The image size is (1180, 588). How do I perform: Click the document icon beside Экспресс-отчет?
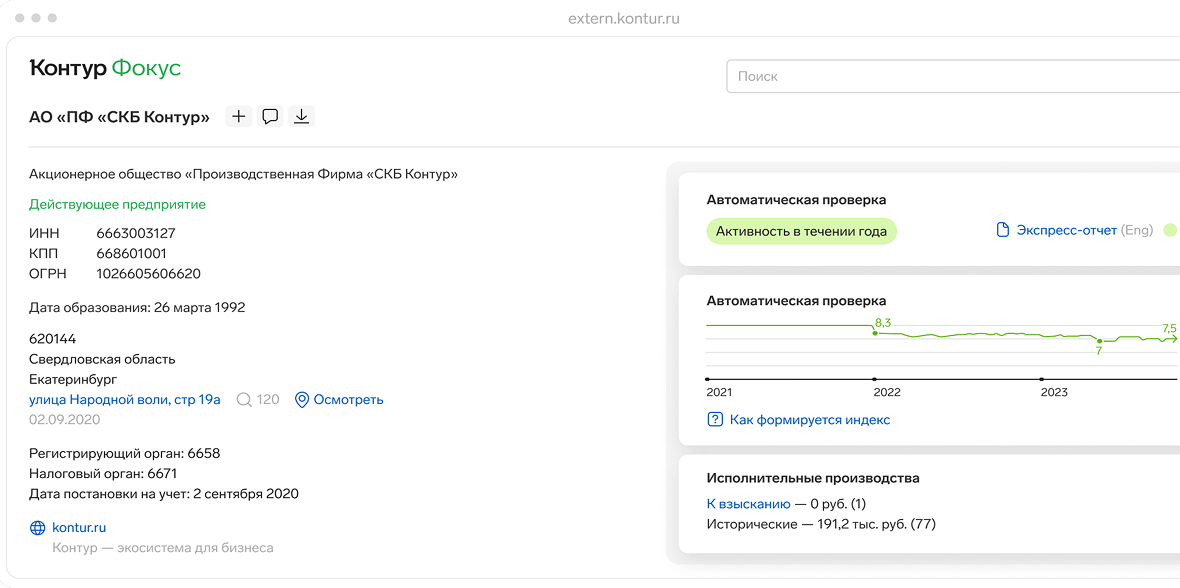pos(1003,231)
